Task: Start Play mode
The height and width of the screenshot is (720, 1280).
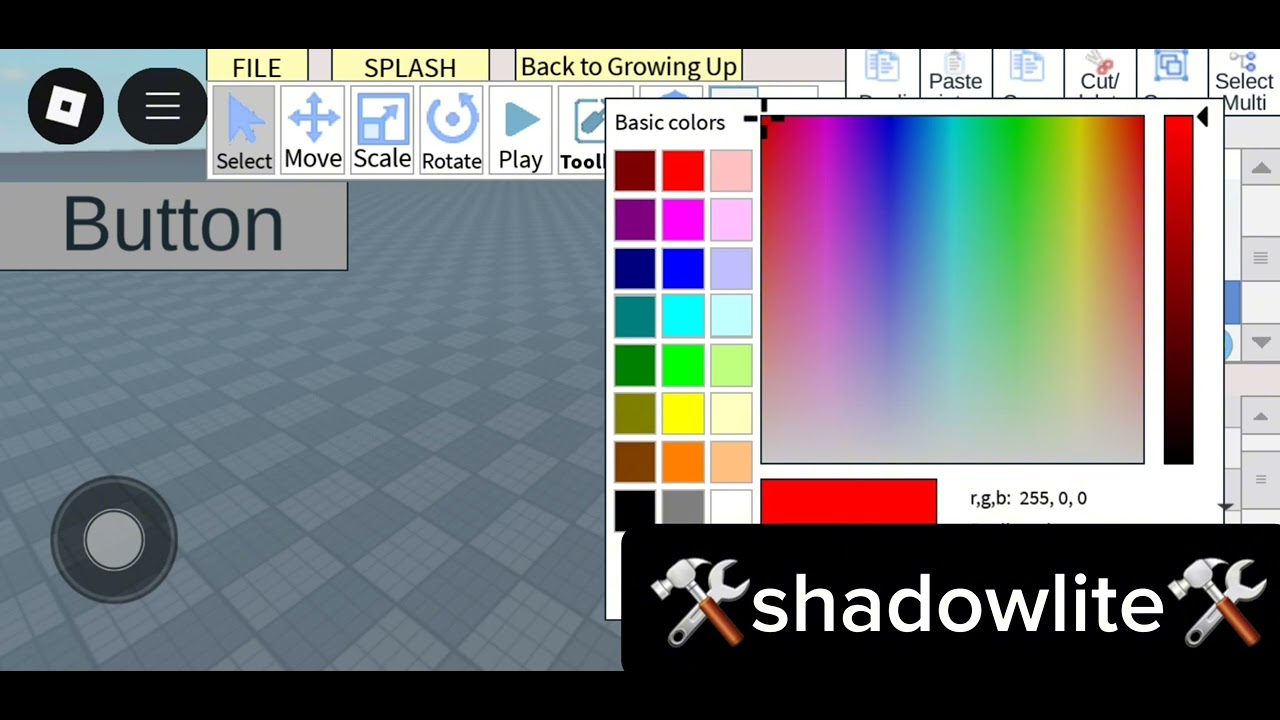Action: pyautogui.click(x=521, y=130)
